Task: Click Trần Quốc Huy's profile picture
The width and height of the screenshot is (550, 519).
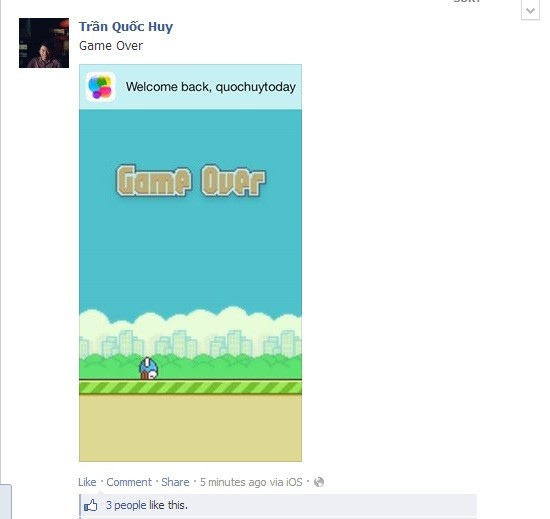Action: [x=44, y=43]
